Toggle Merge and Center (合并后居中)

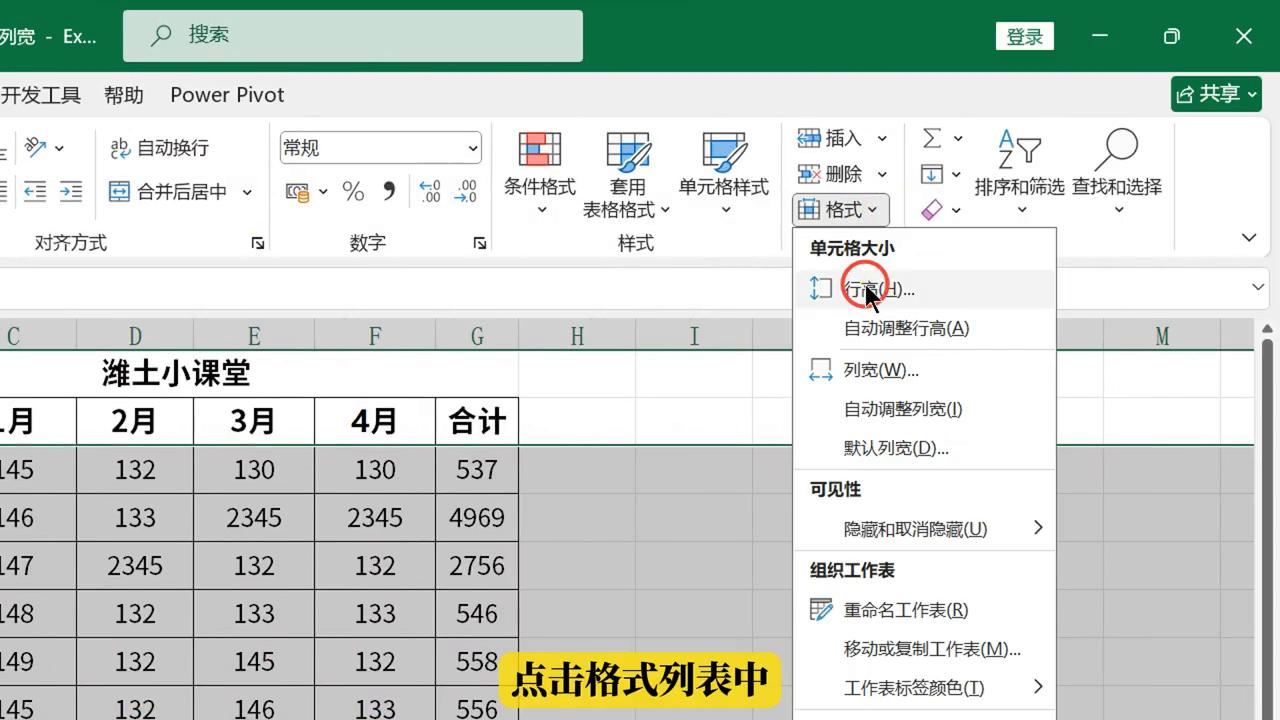[x=168, y=192]
